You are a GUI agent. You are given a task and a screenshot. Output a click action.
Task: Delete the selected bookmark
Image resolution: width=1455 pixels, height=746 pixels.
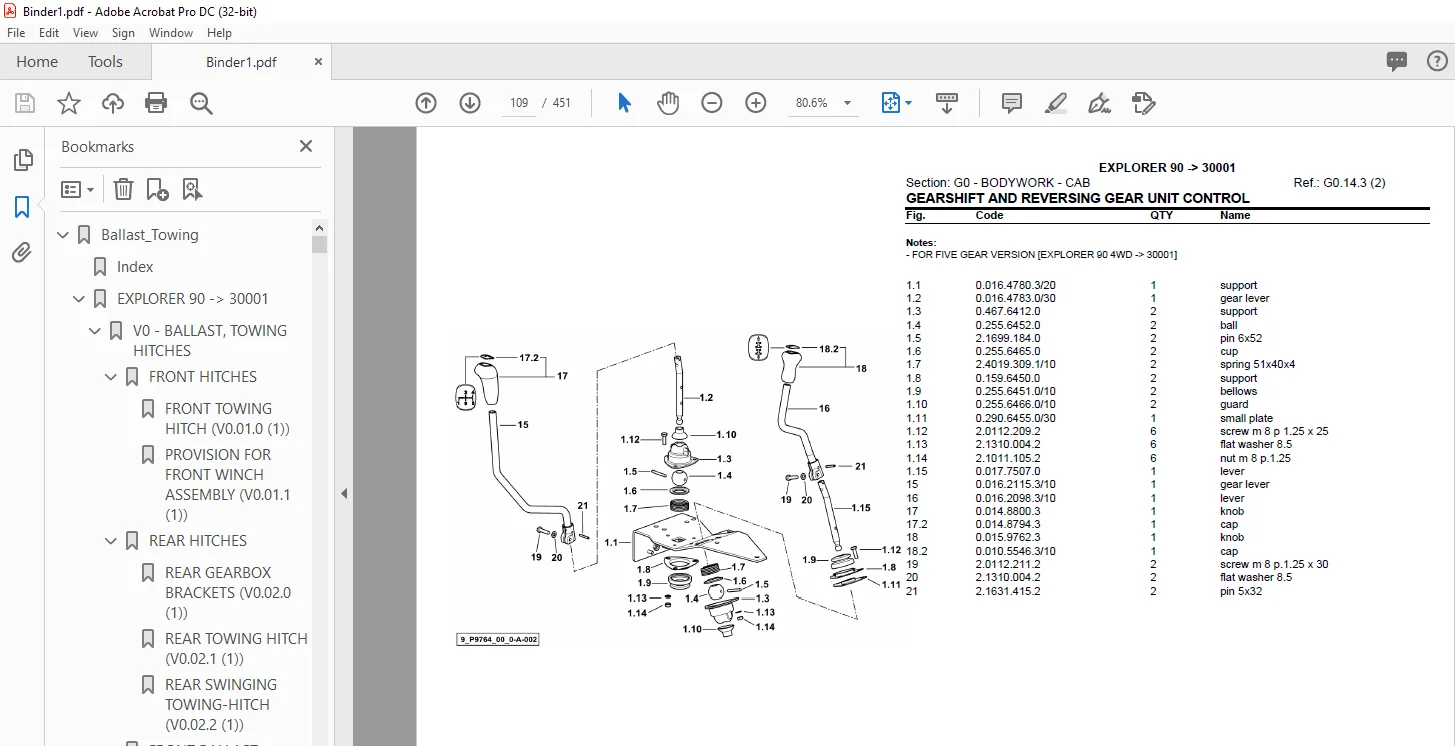[123, 189]
